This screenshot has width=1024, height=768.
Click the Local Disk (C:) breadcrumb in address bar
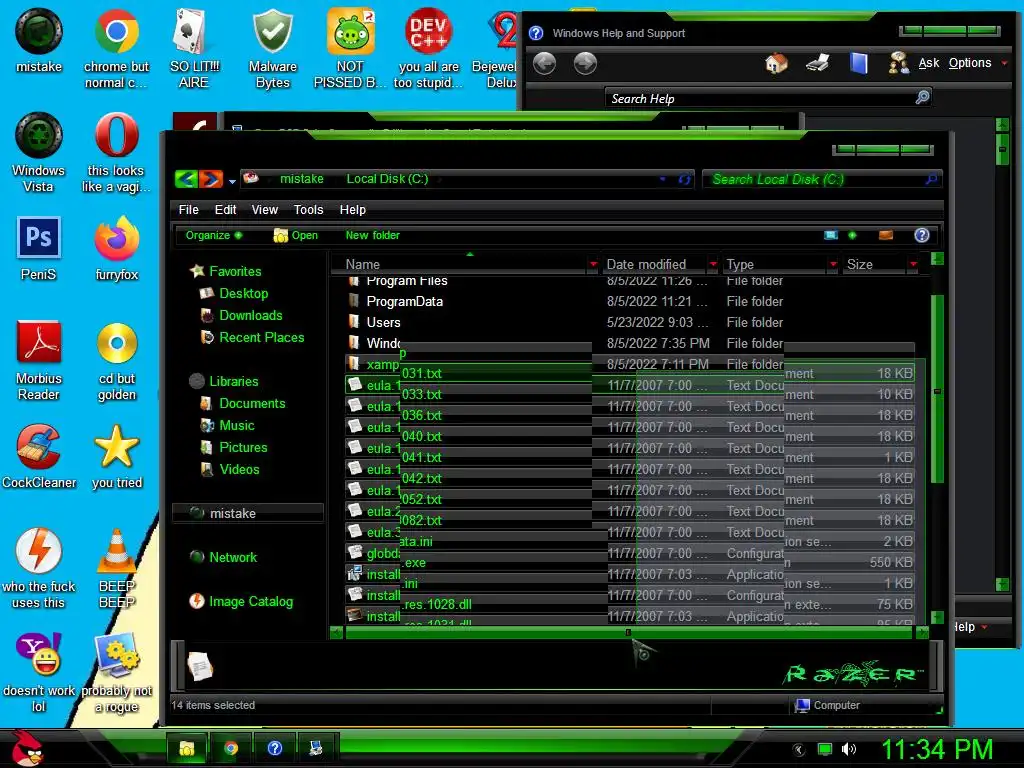click(387, 179)
